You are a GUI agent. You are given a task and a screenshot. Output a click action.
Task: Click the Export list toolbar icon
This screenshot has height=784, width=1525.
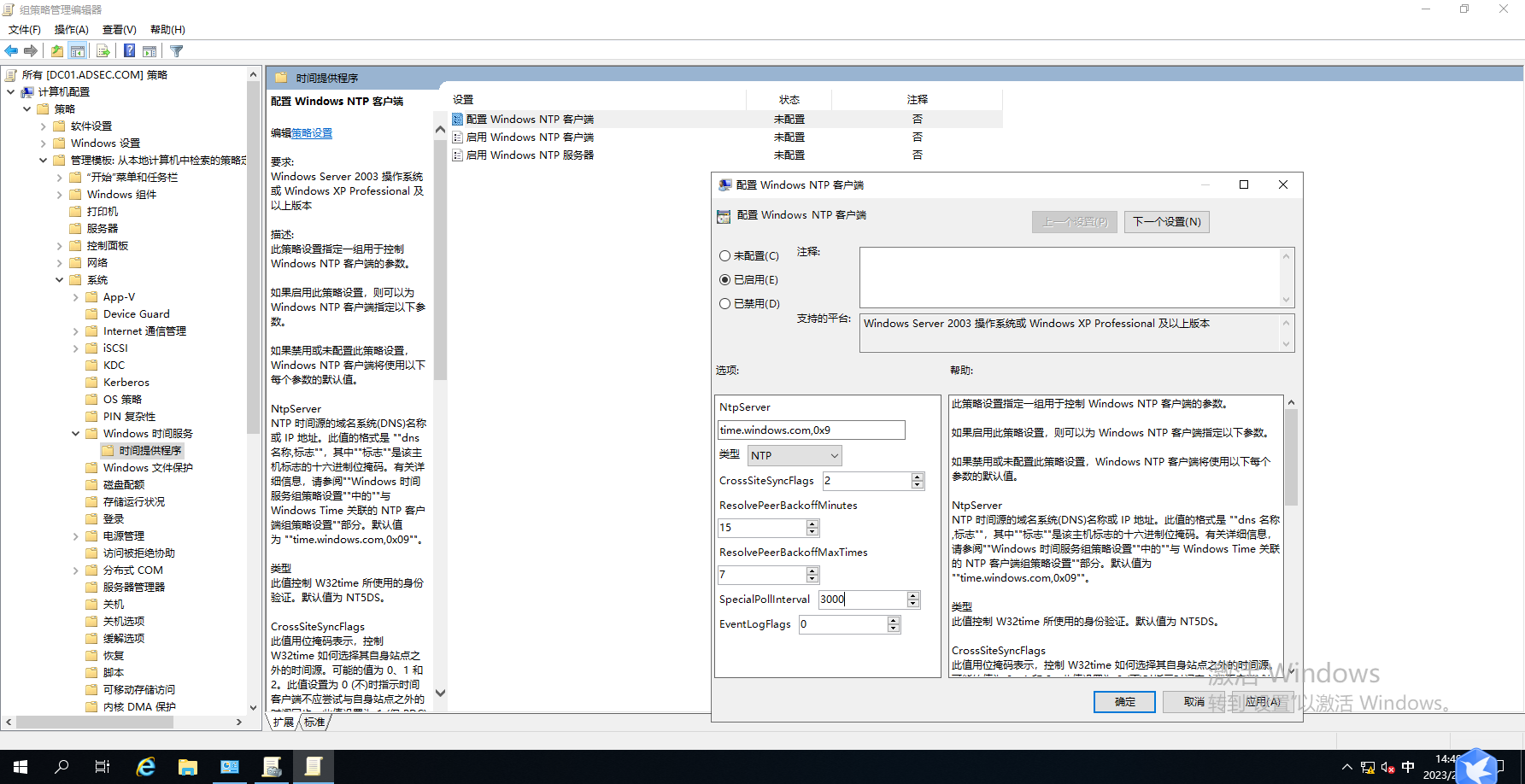(x=103, y=51)
